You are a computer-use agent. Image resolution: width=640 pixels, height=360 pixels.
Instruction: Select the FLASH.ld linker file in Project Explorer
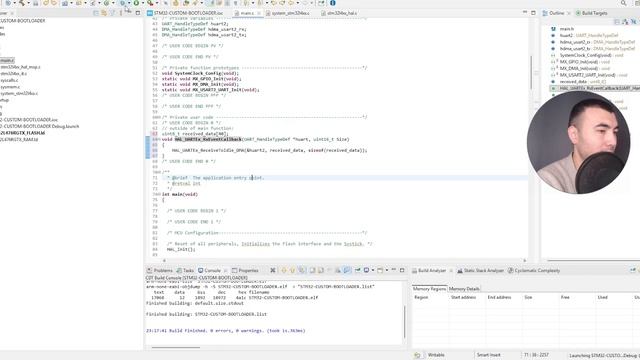pos(22,133)
